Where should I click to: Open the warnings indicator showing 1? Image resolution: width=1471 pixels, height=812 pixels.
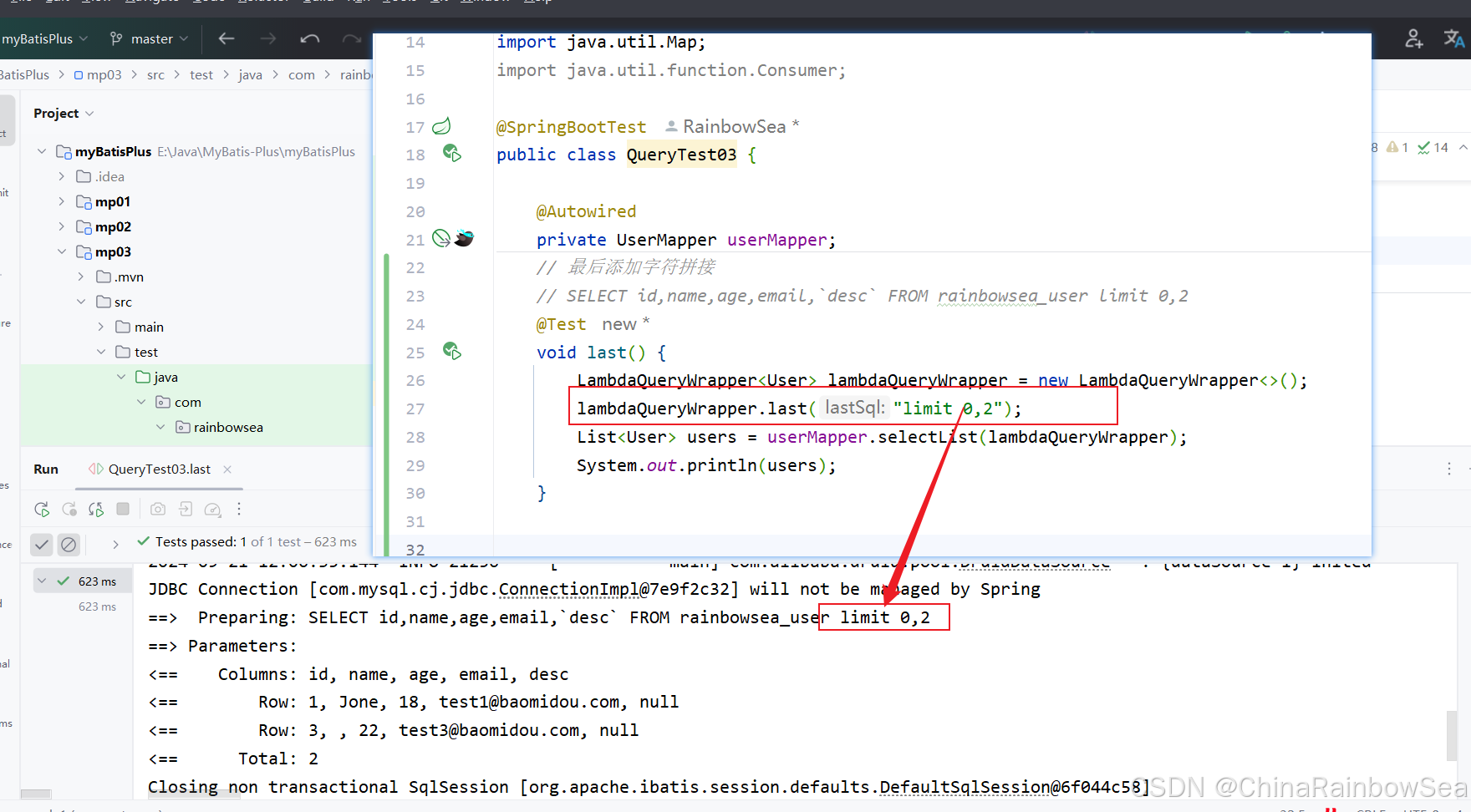[1397, 147]
